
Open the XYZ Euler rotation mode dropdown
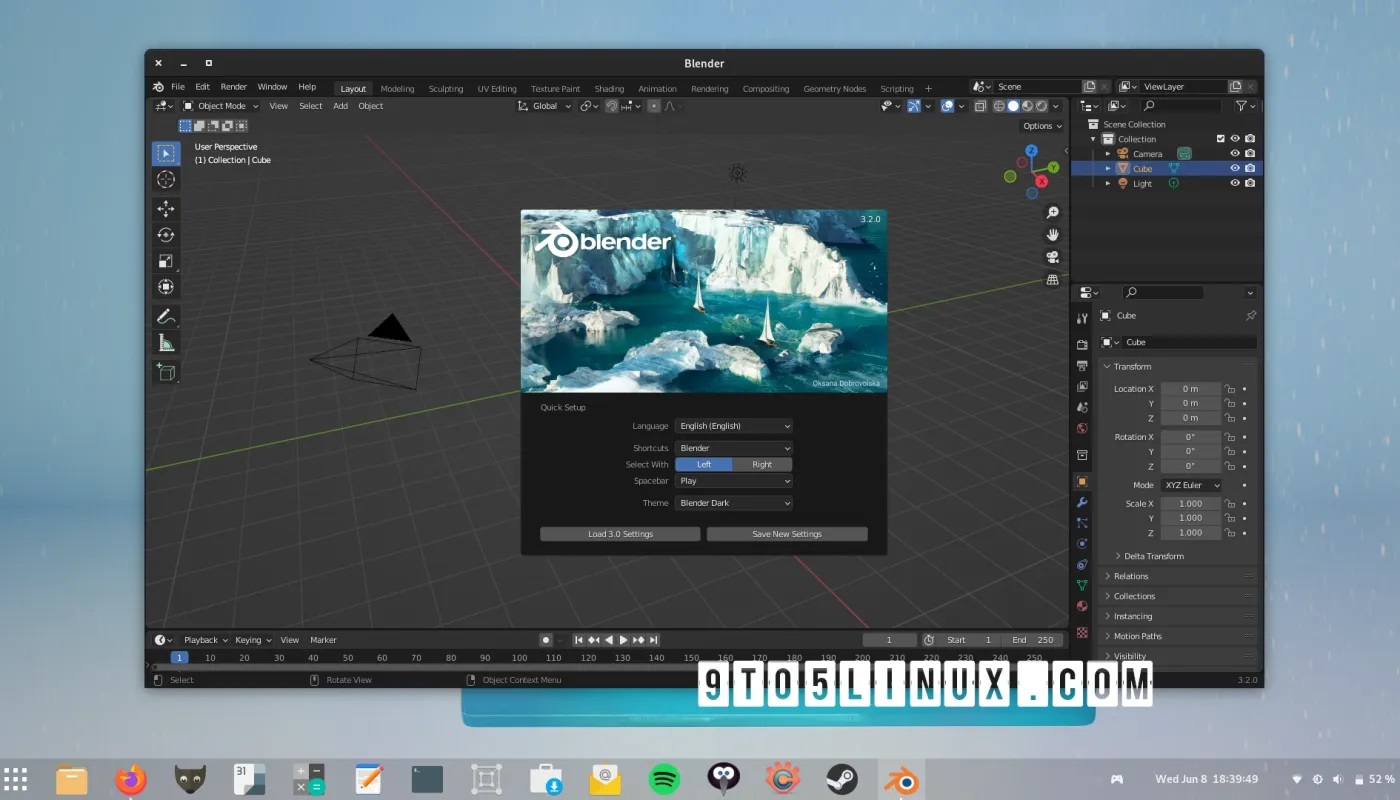pos(1191,485)
